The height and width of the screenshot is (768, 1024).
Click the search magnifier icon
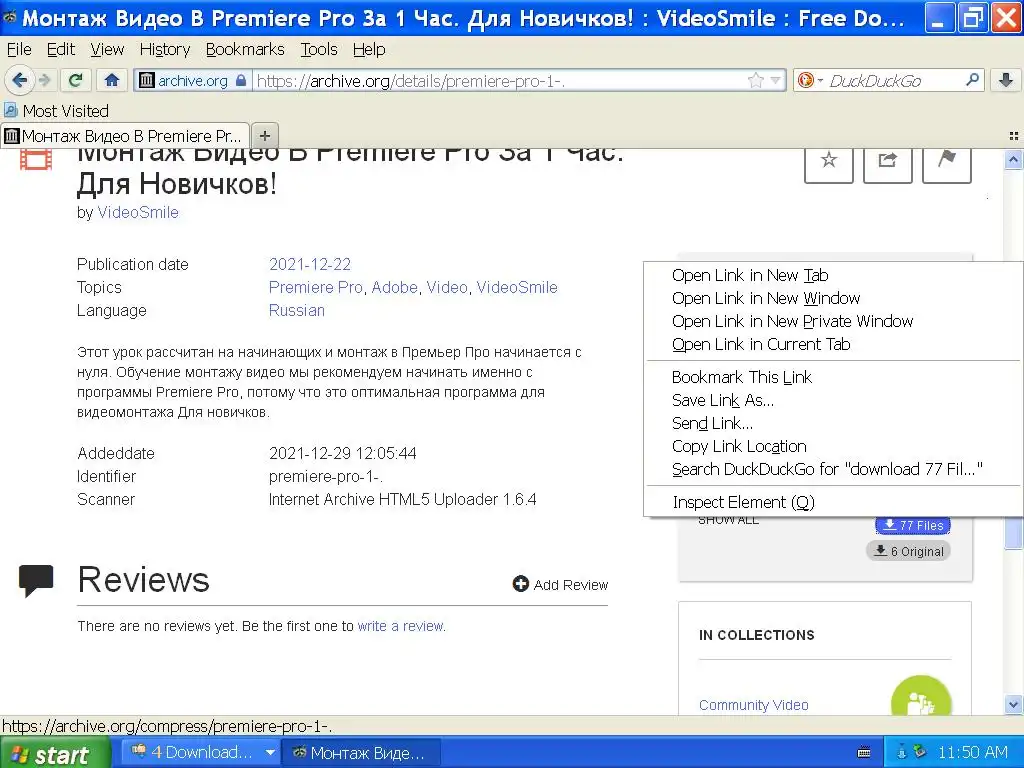(972, 80)
